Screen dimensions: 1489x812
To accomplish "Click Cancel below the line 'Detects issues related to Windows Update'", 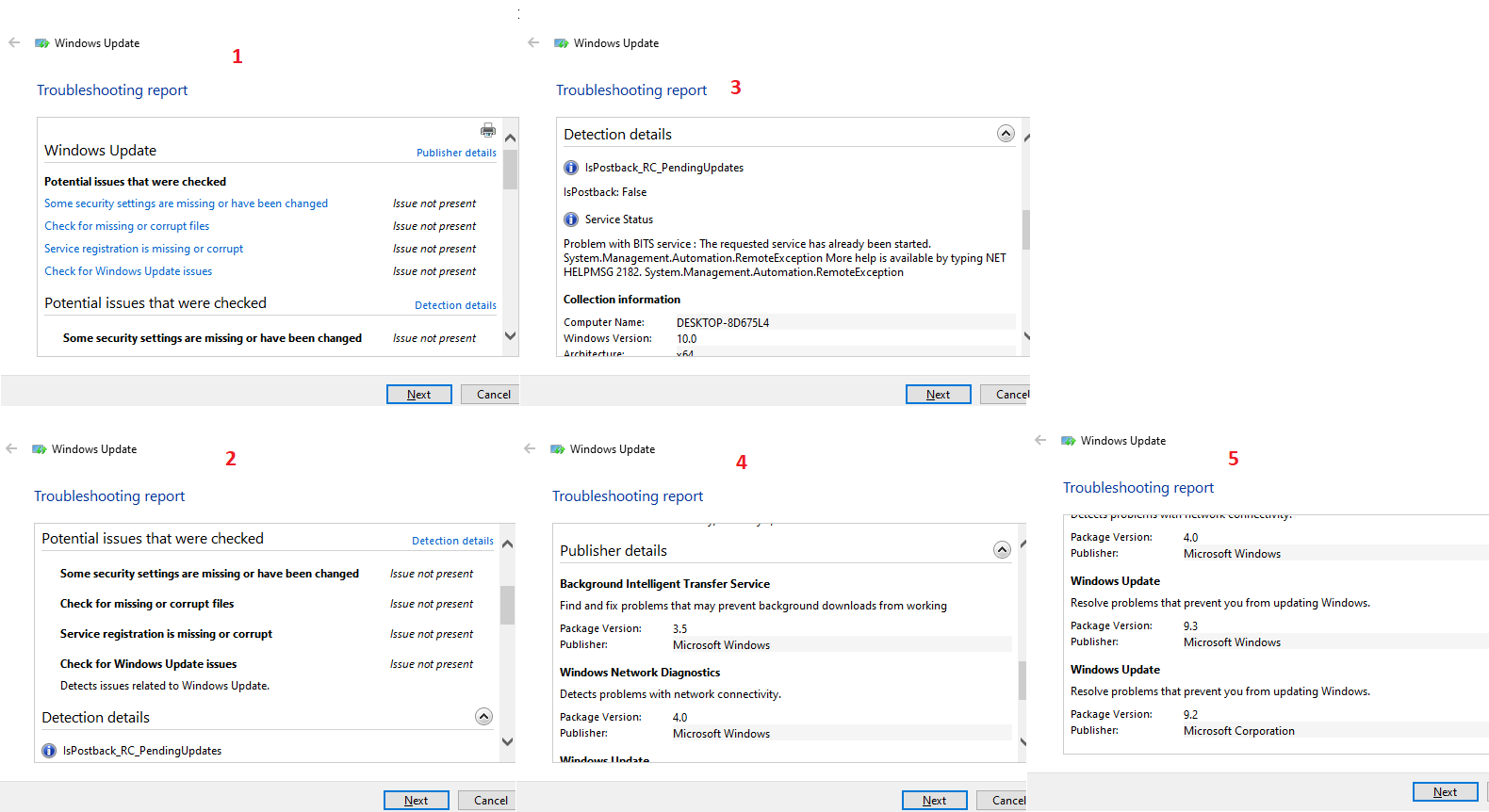I will tap(486, 801).
